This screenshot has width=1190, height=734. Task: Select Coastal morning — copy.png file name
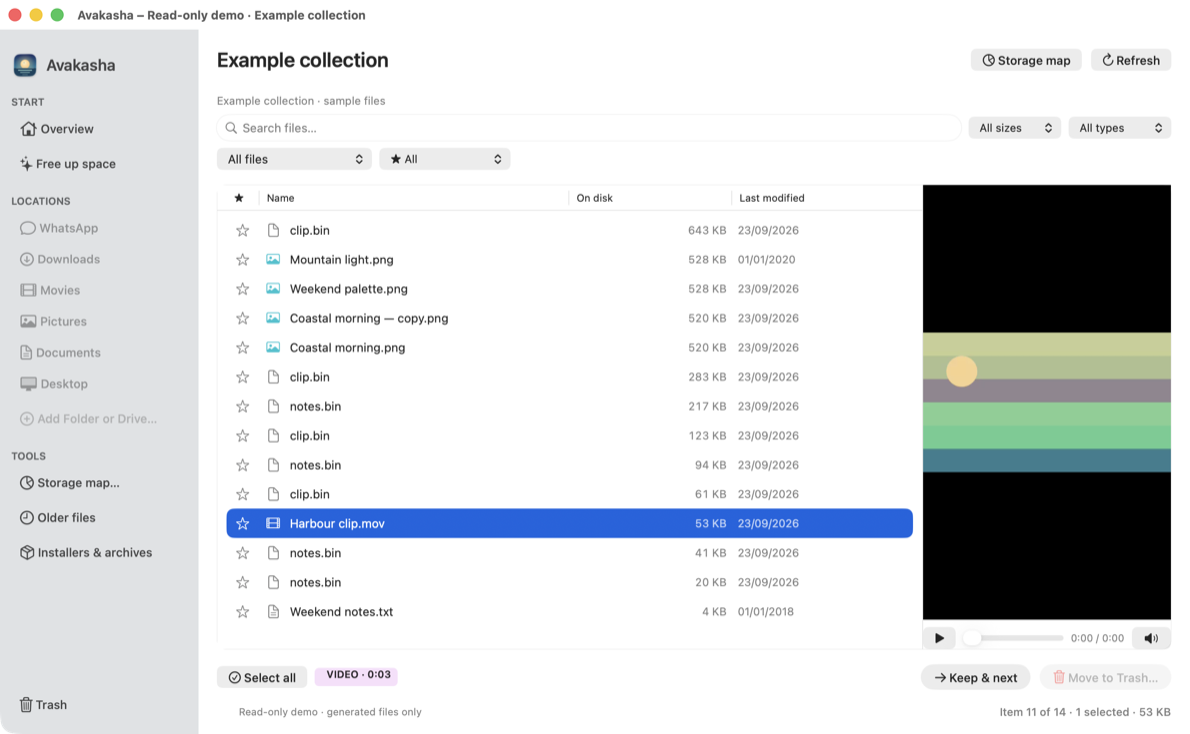[369, 318]
